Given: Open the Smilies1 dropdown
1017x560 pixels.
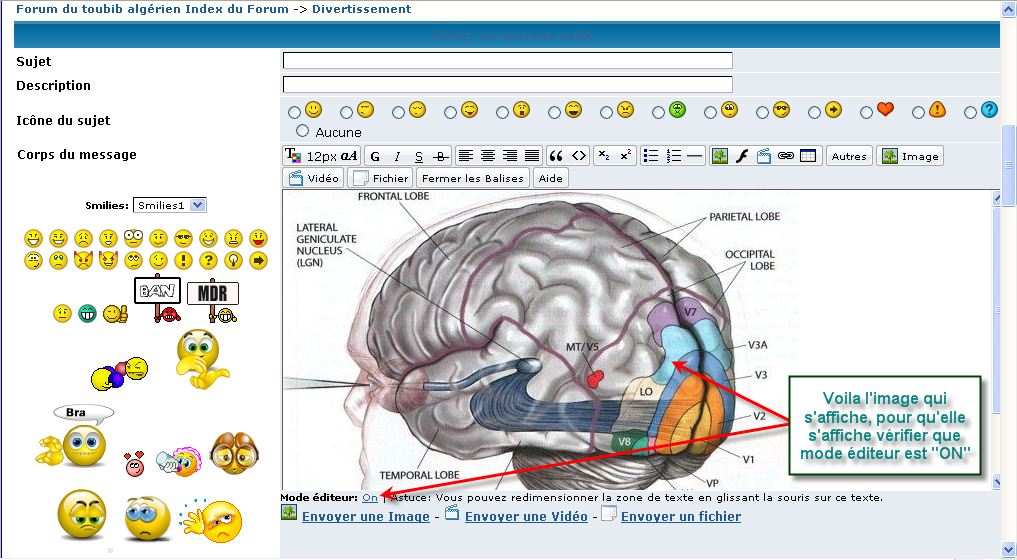Looking at the screenshot, I should pos(169,205).
